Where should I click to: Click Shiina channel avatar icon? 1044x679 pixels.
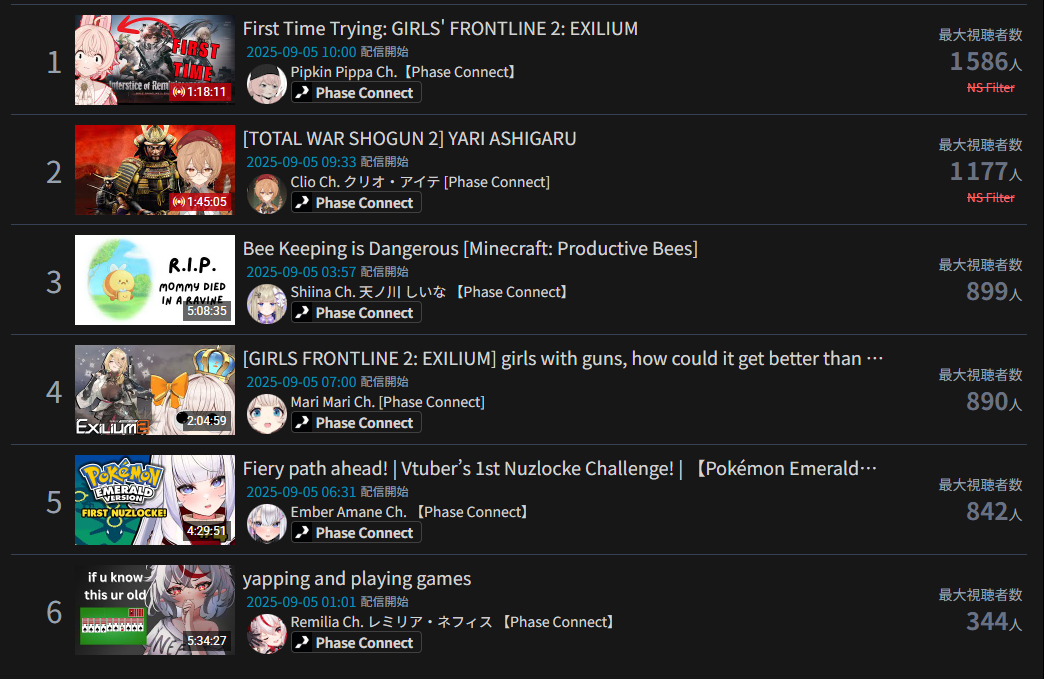267,304
